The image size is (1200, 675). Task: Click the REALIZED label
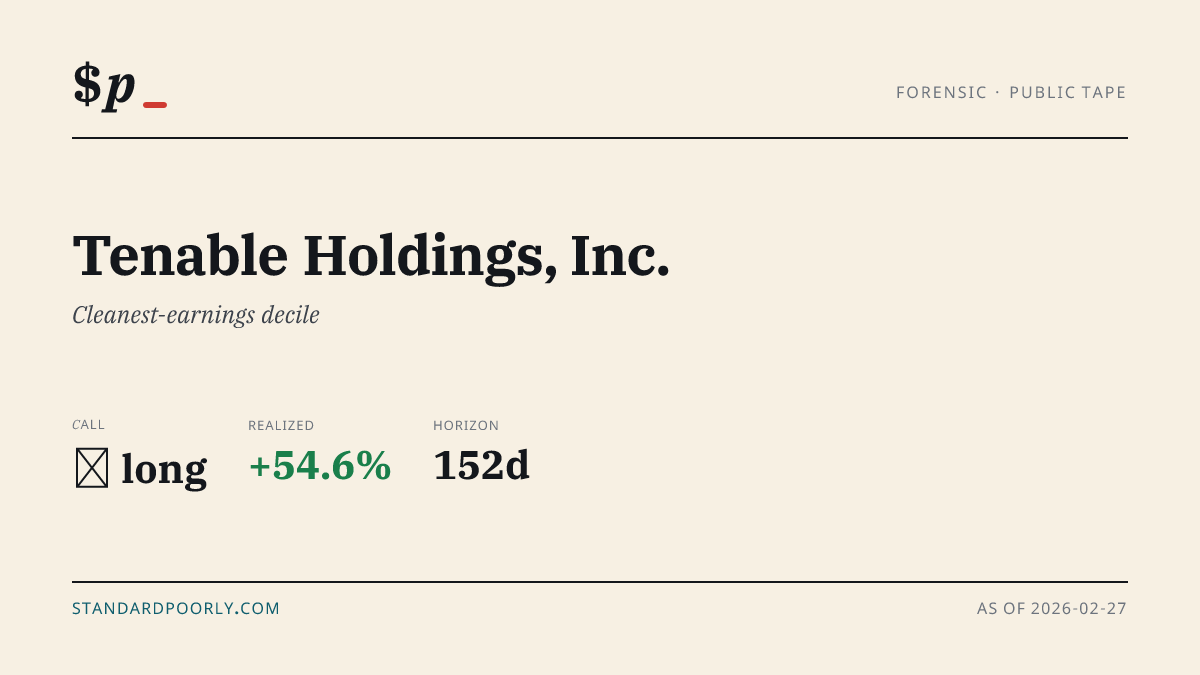pos(281,425)
